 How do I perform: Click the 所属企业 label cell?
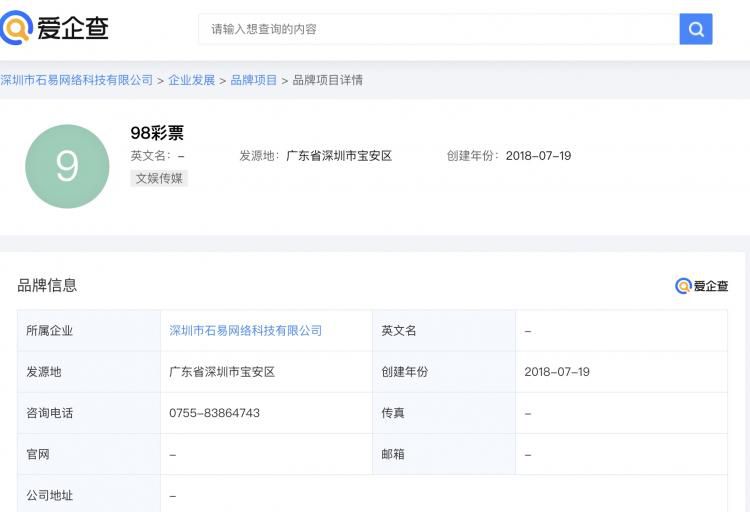pyautogui.click(x=89, y=331)
